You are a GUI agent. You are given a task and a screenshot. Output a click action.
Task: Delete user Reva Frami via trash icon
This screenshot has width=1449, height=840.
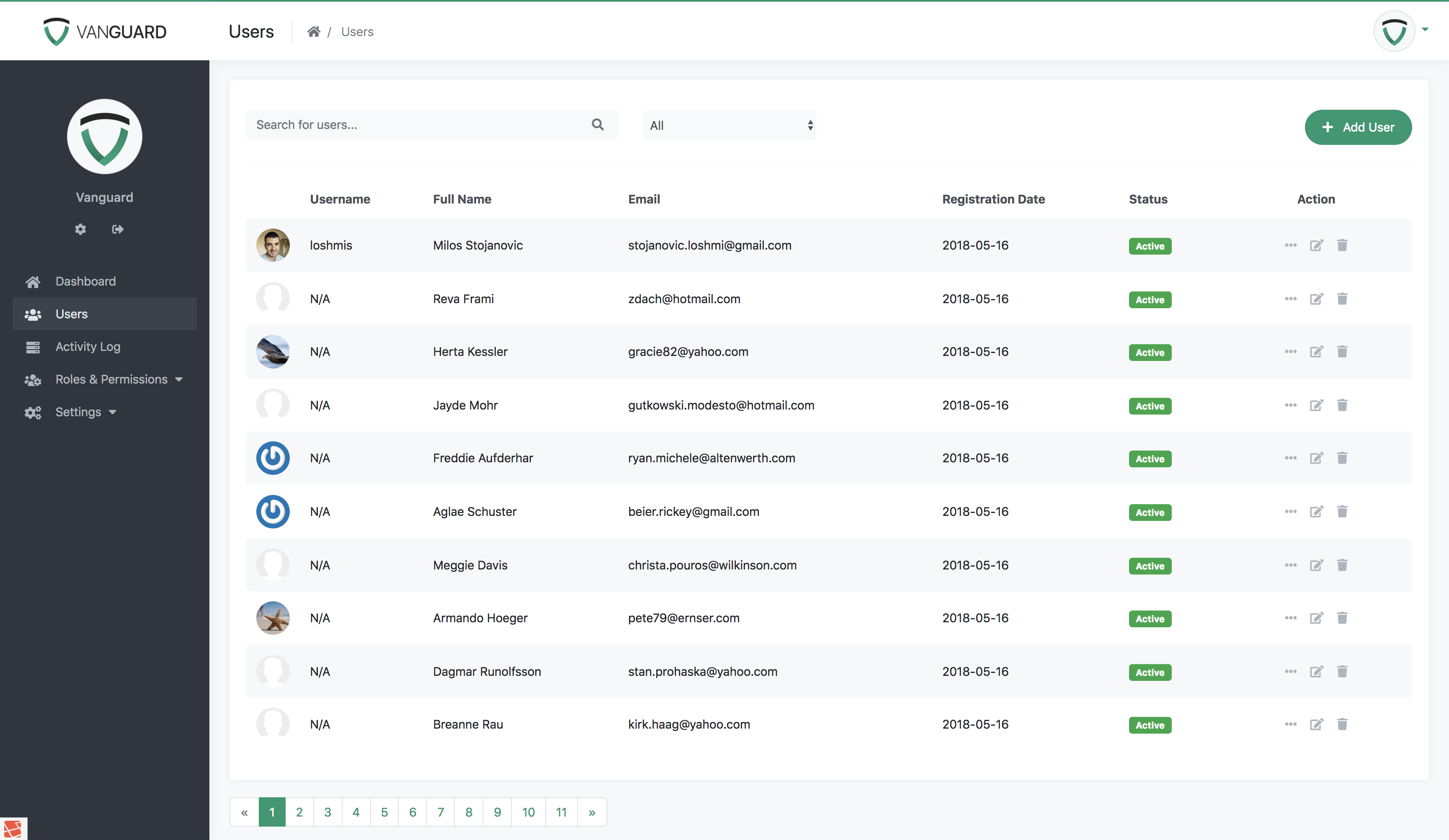[x=1342, y=299]
